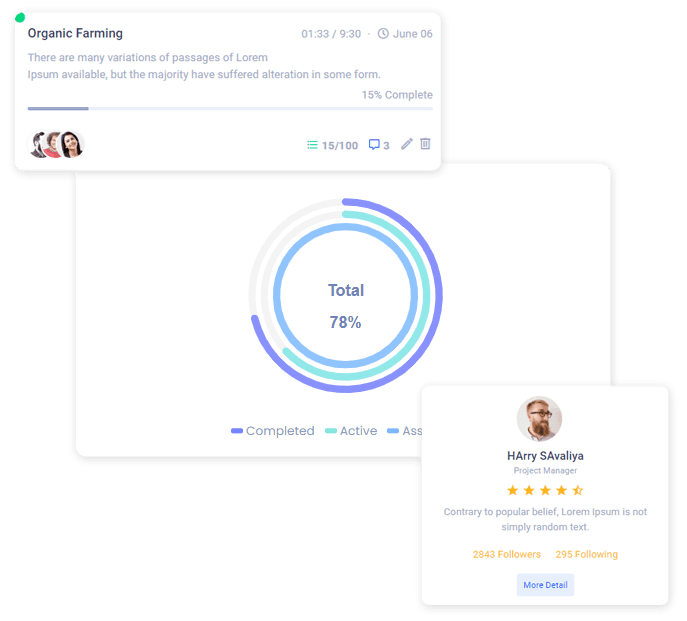687x621 pixels.
Task: Click the outer purple Completed ring
Action: [x=439, y=296]
